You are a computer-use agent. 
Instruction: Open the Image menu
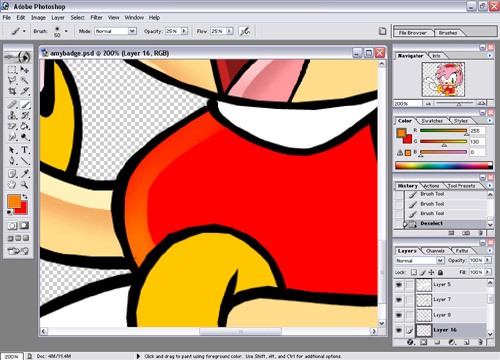pyautogui.click(x=38, y=17)
